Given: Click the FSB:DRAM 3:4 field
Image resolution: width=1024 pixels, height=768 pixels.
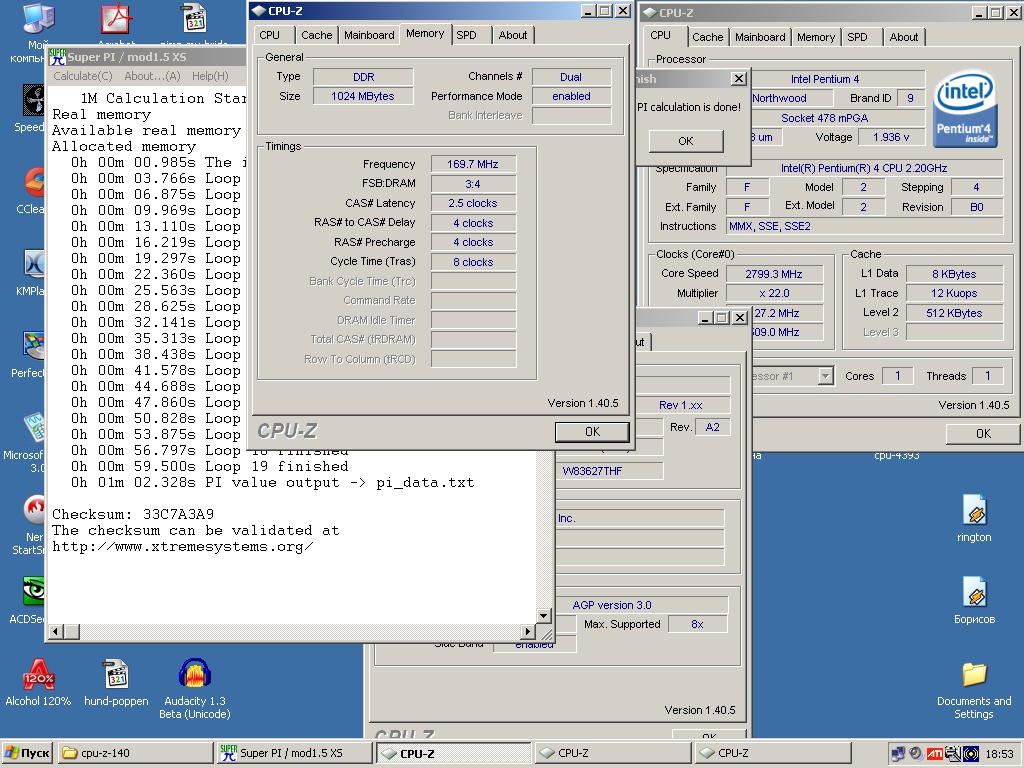Looking at the screenshot, I should (473, 184).
